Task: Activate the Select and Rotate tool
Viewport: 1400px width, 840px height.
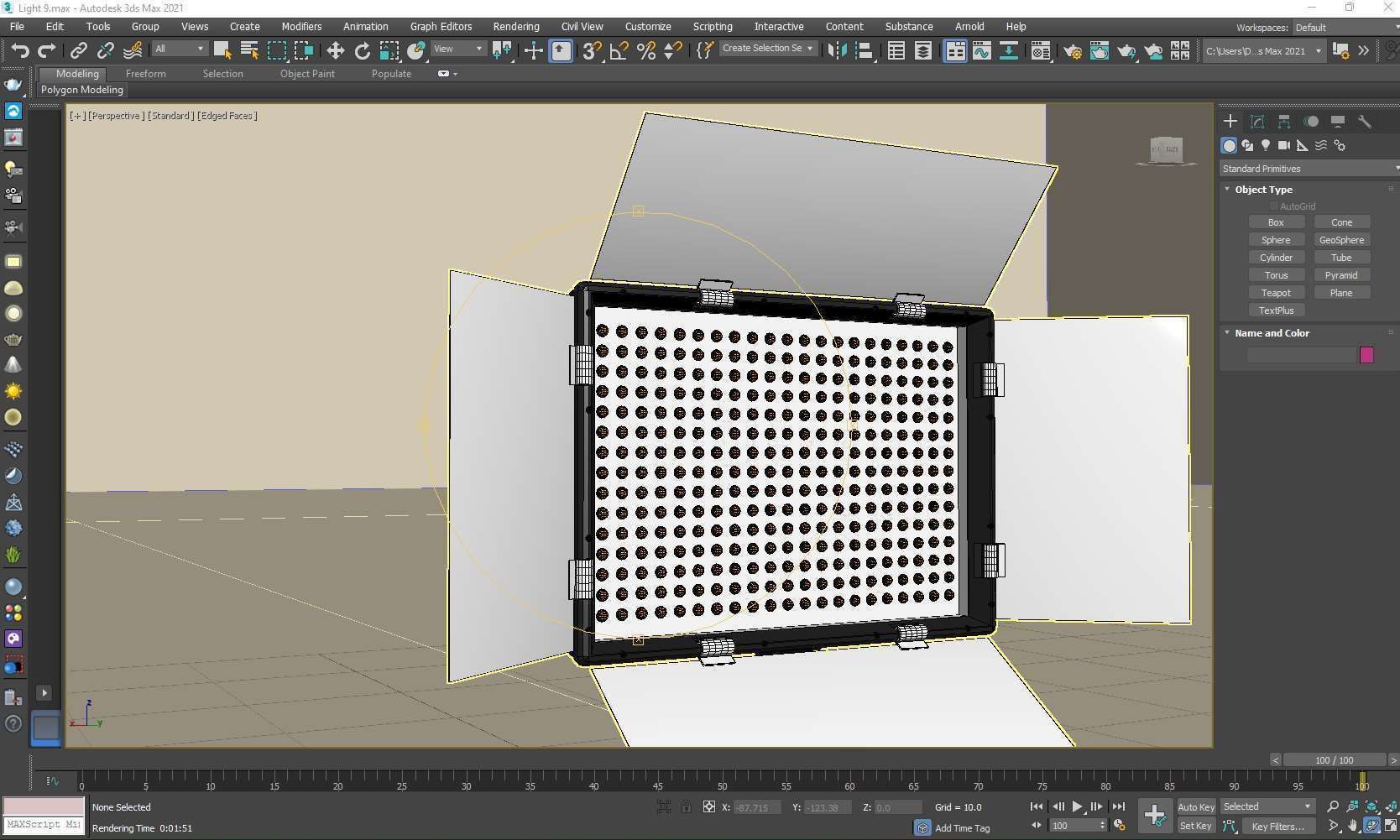Action: click(x=363, y=50)
